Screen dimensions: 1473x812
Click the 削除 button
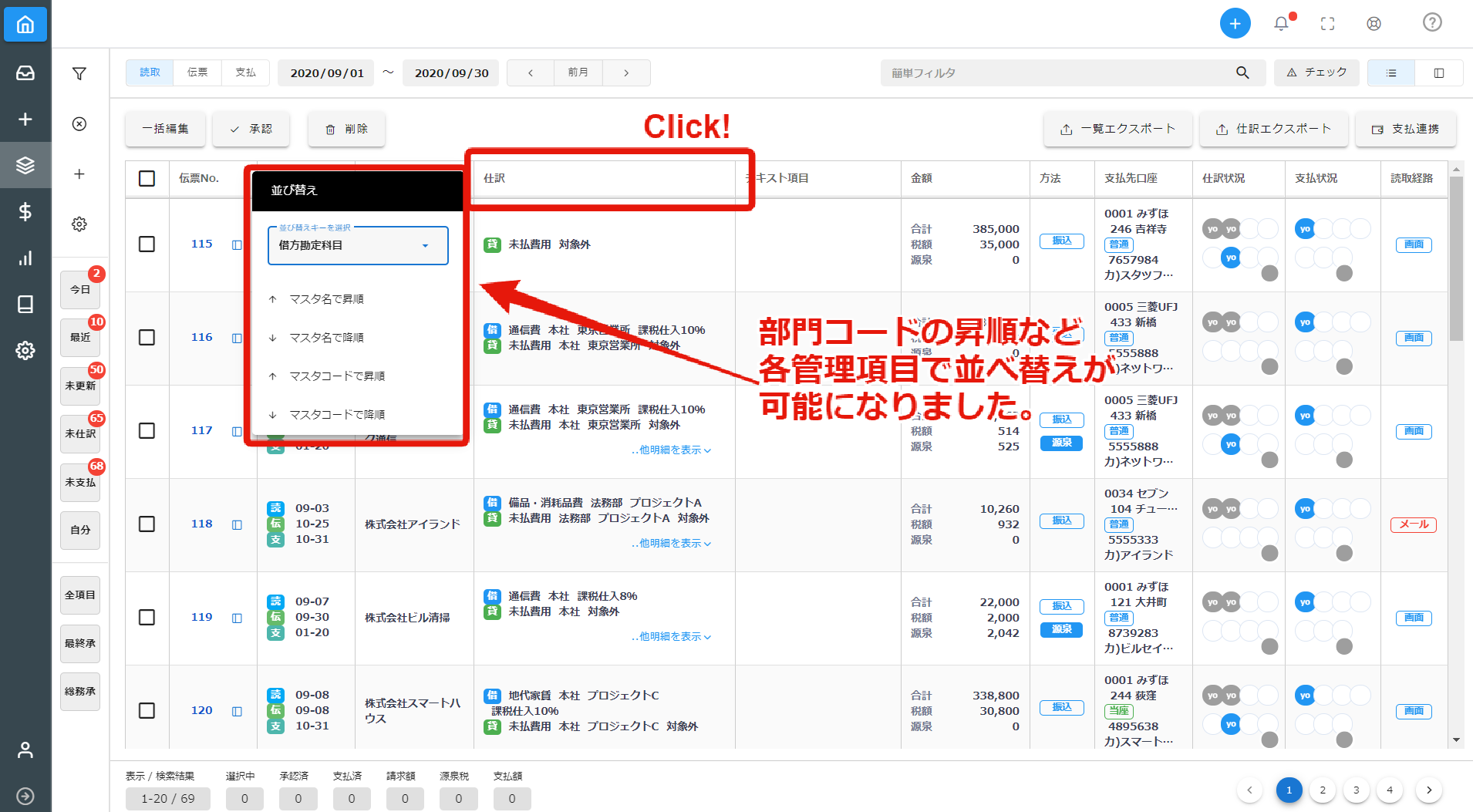click(x=346, y=129)
